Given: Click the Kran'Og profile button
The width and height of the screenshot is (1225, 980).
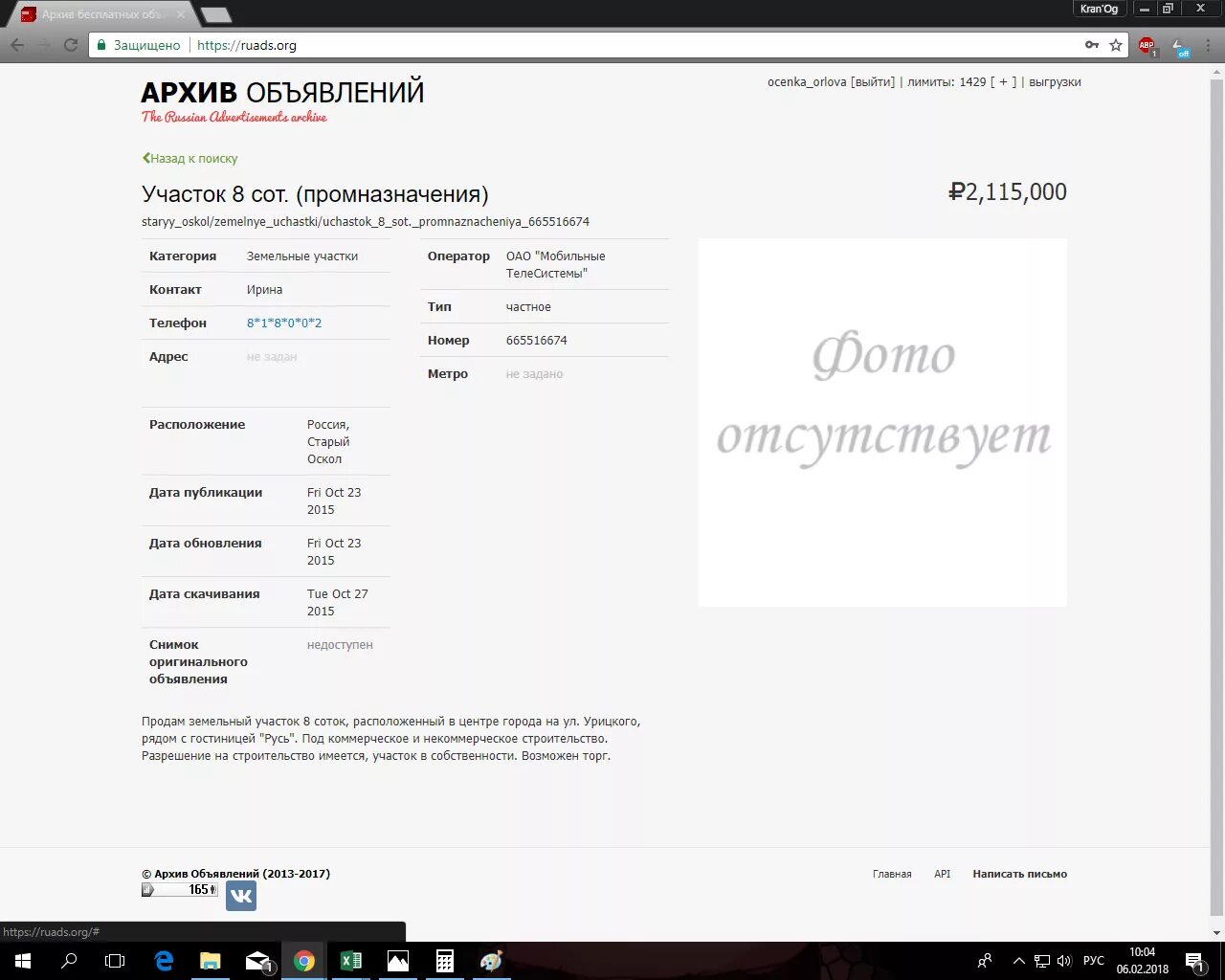Looking at the screenshot, I should 1099,9.
